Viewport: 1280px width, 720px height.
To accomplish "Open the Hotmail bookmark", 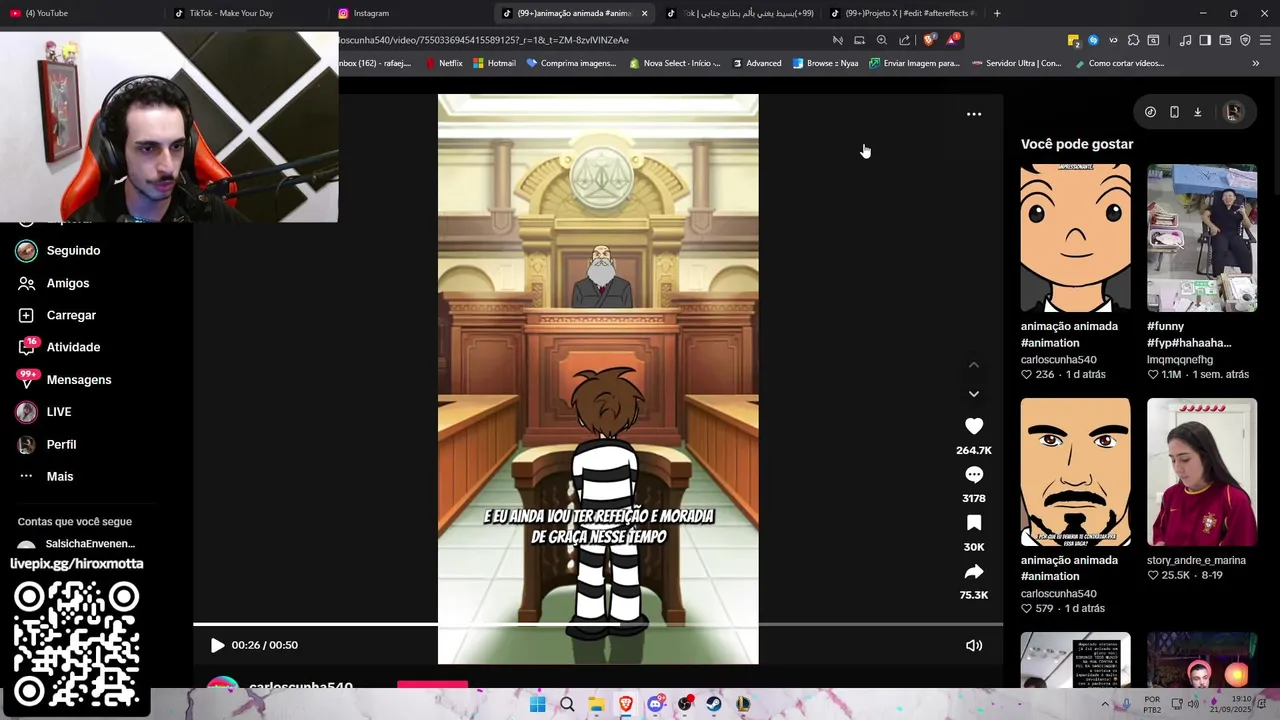I will (494, 63).
